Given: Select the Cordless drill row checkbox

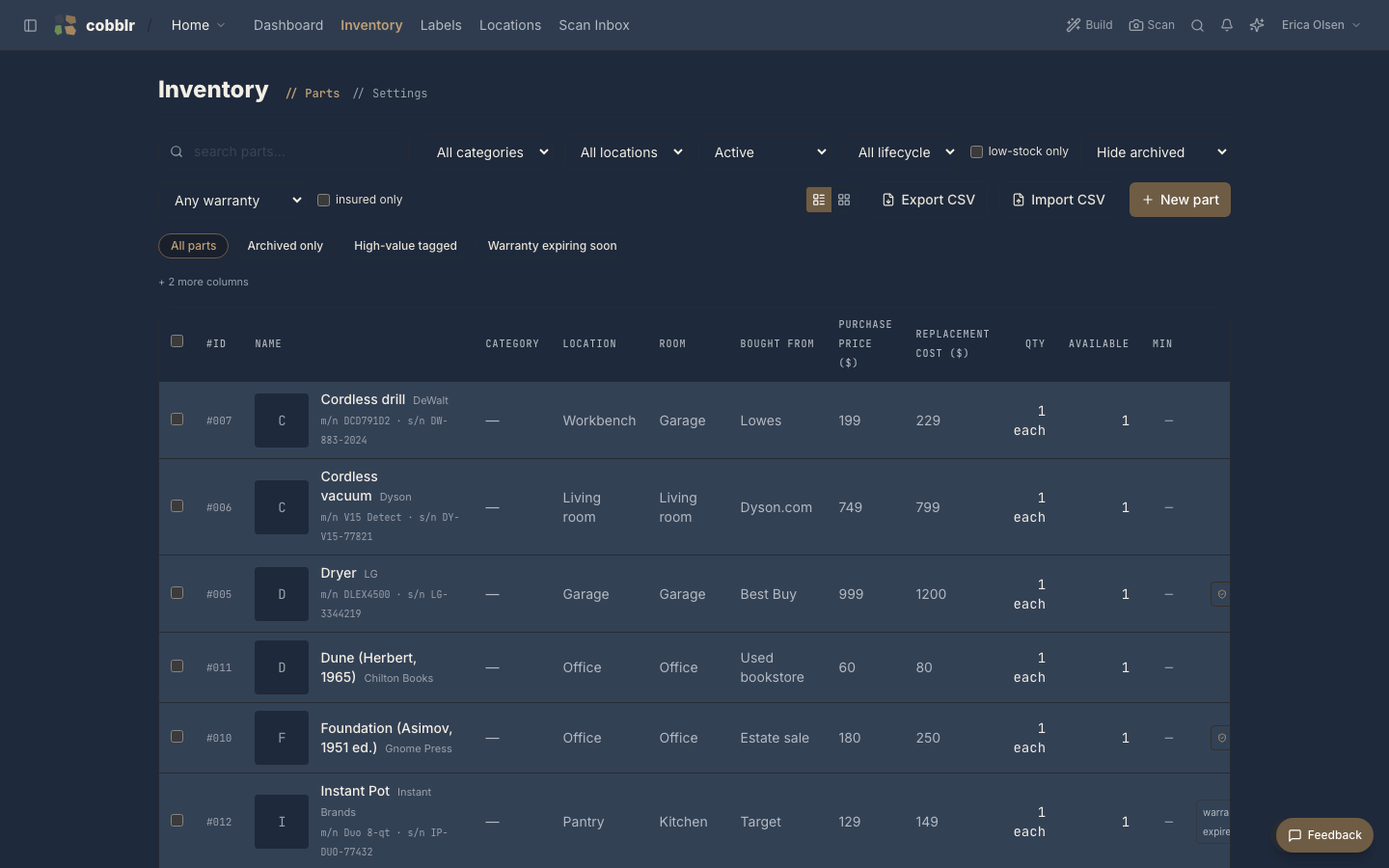Looking at the screenshot, I should tap(177, 420).
